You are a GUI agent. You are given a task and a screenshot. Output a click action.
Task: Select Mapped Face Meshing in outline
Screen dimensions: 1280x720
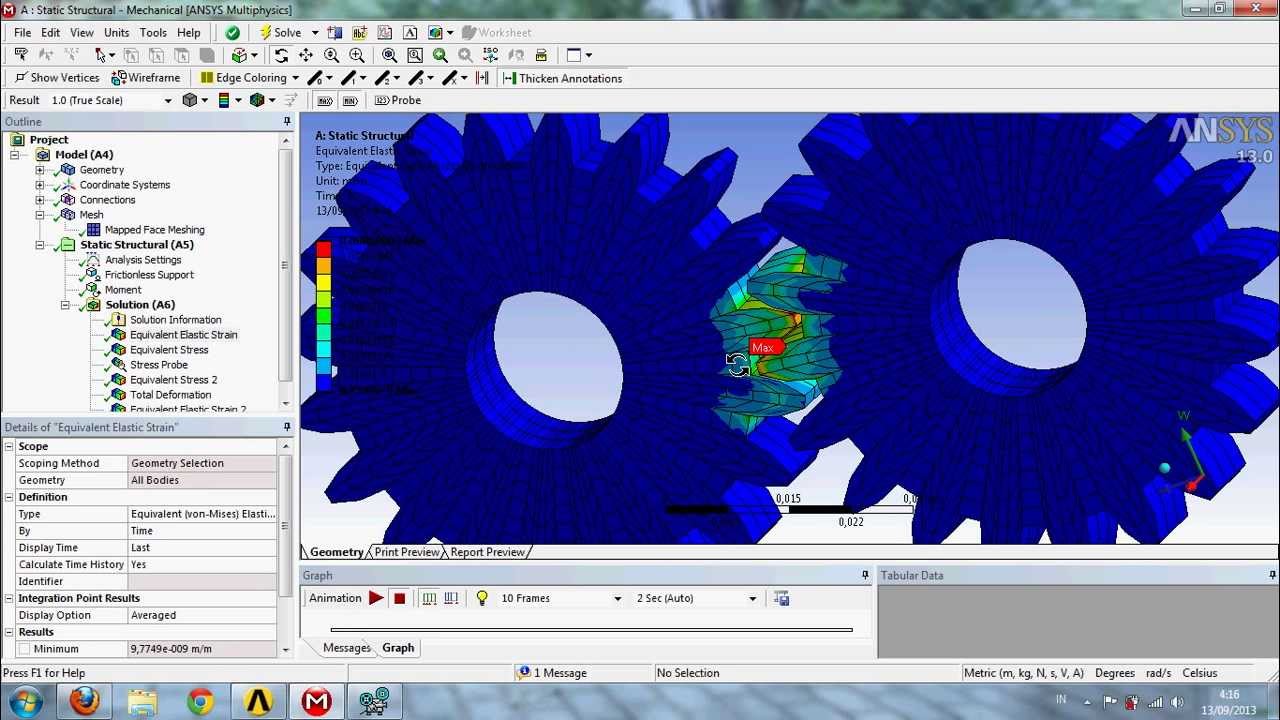154,230
